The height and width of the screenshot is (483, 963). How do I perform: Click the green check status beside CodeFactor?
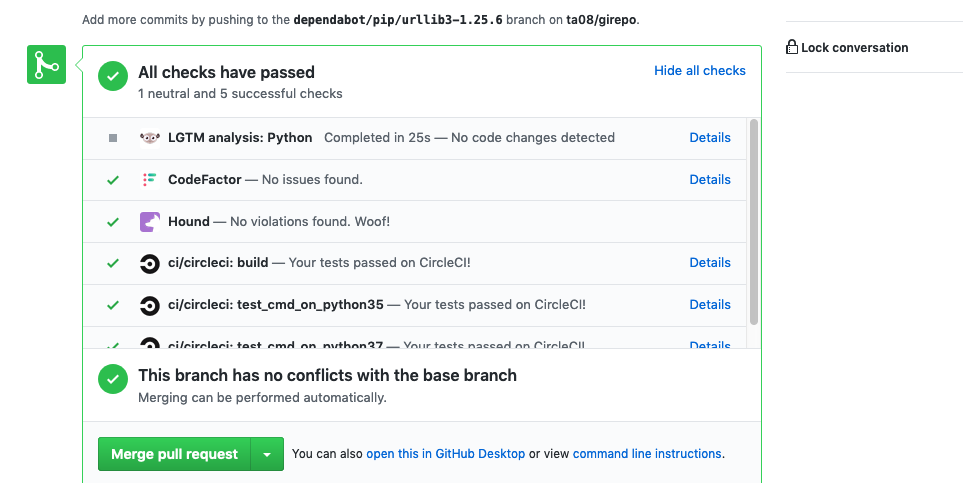pos(113,180)
